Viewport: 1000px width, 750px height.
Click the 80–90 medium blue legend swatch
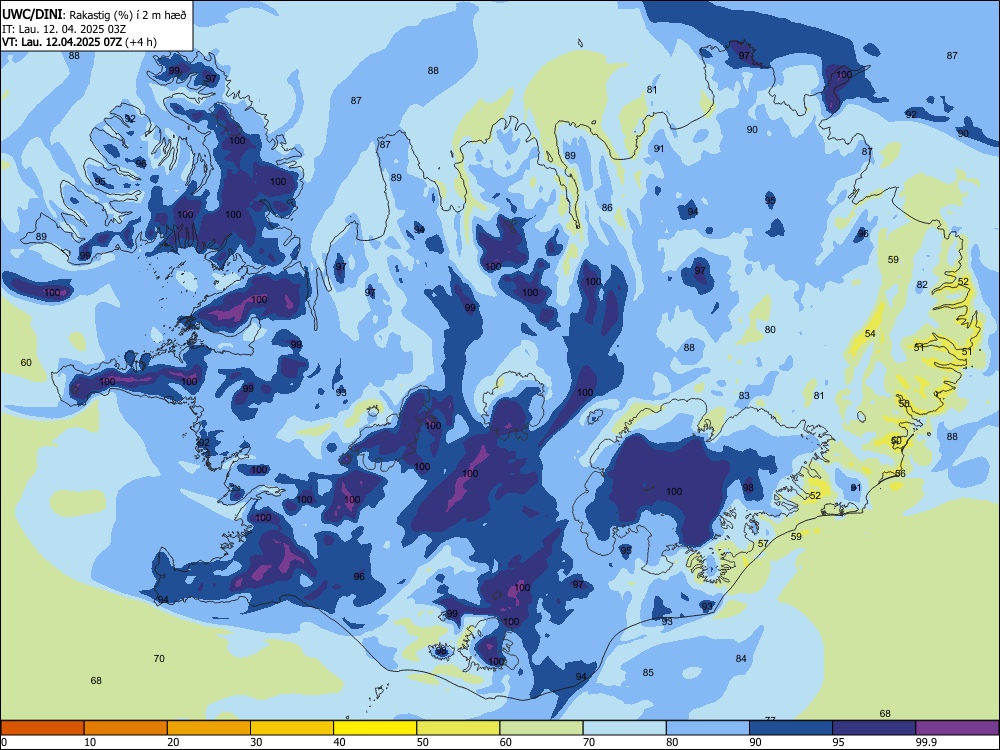tap(708, 728)
